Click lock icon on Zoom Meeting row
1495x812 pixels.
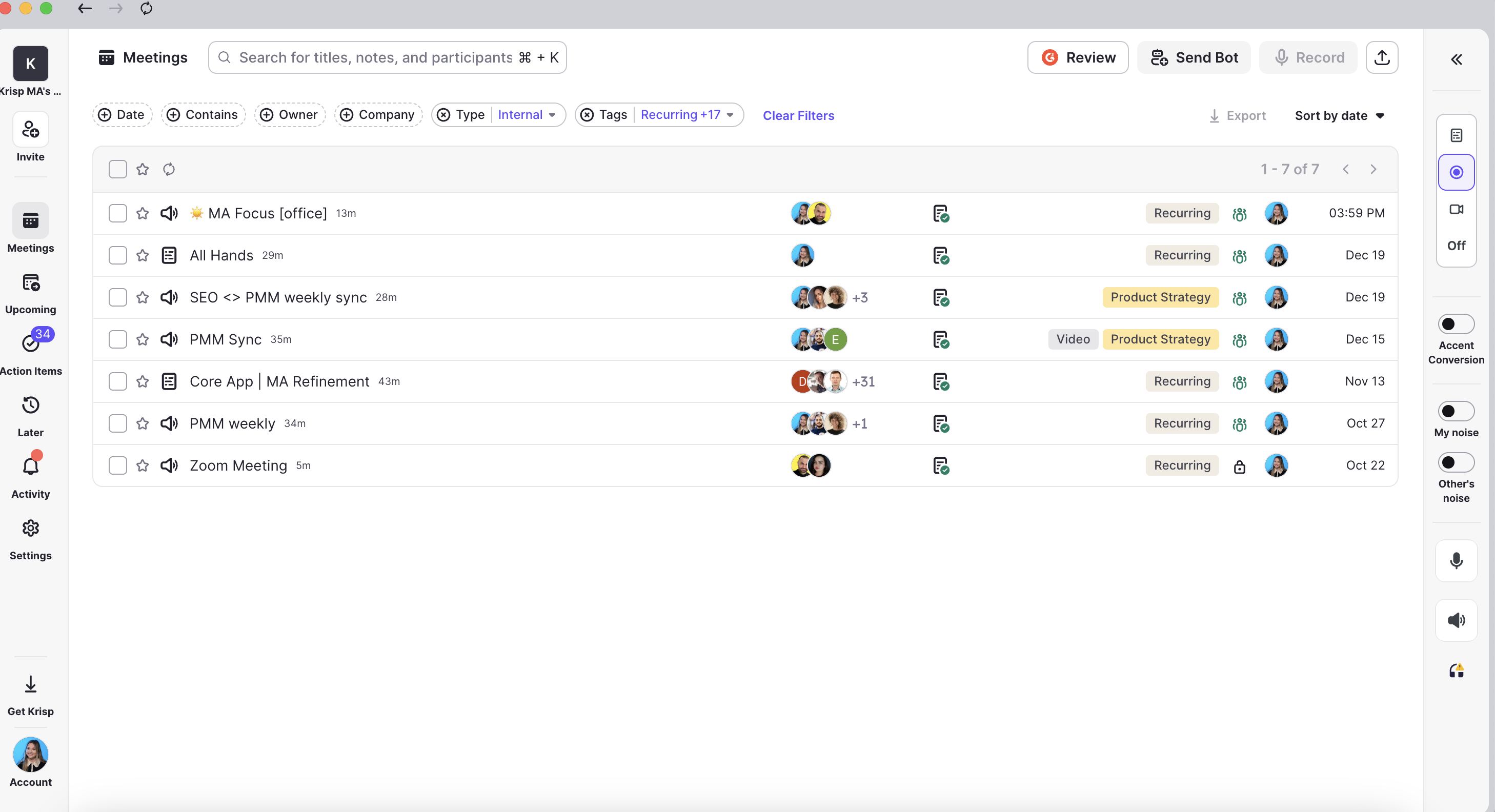1239,466
